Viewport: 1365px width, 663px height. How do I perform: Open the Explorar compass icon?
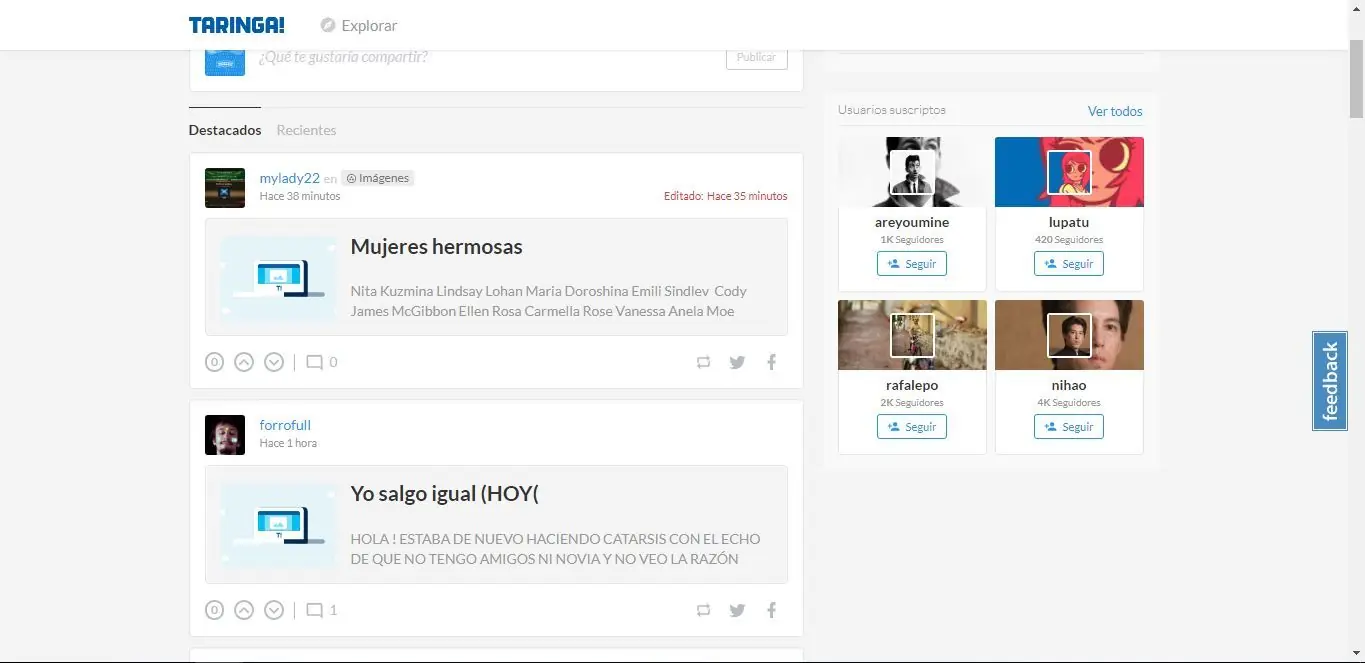click(x=328, y=25)
